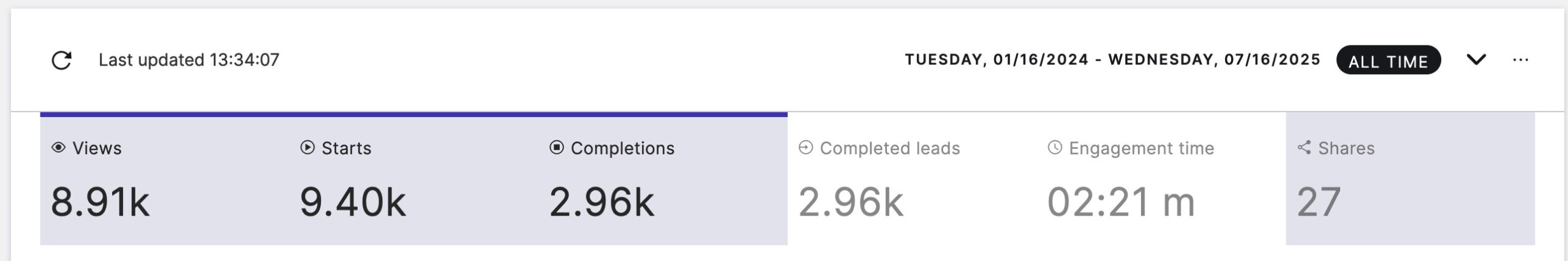
Task: Toggle the ALL TIME range pill
Action: (1388, 60)
